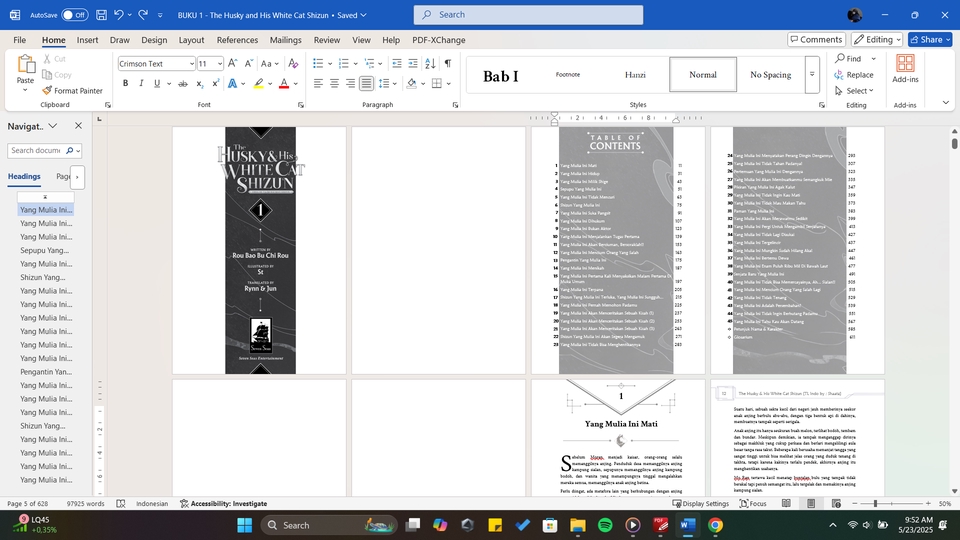
Task: Toggle Show/Hide paragraph marks
Action: coord(448,63)
